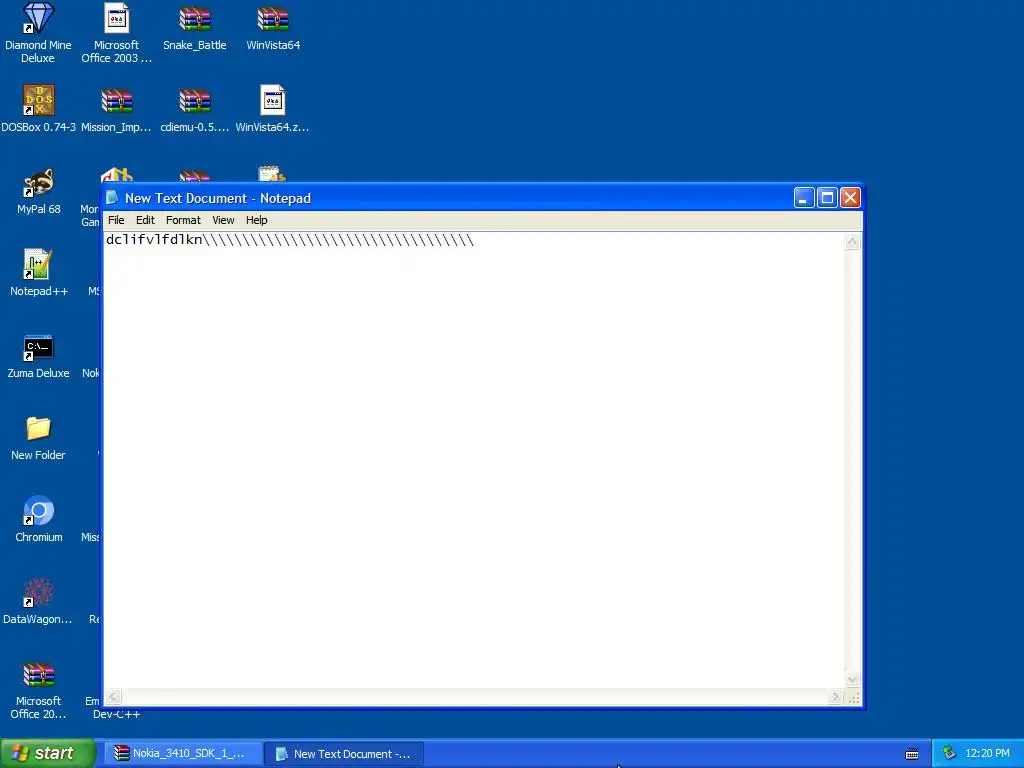The width and height of the screenshot is (1024, 768).
Task: Maximize the Notepad window
Action: (827, 198)
